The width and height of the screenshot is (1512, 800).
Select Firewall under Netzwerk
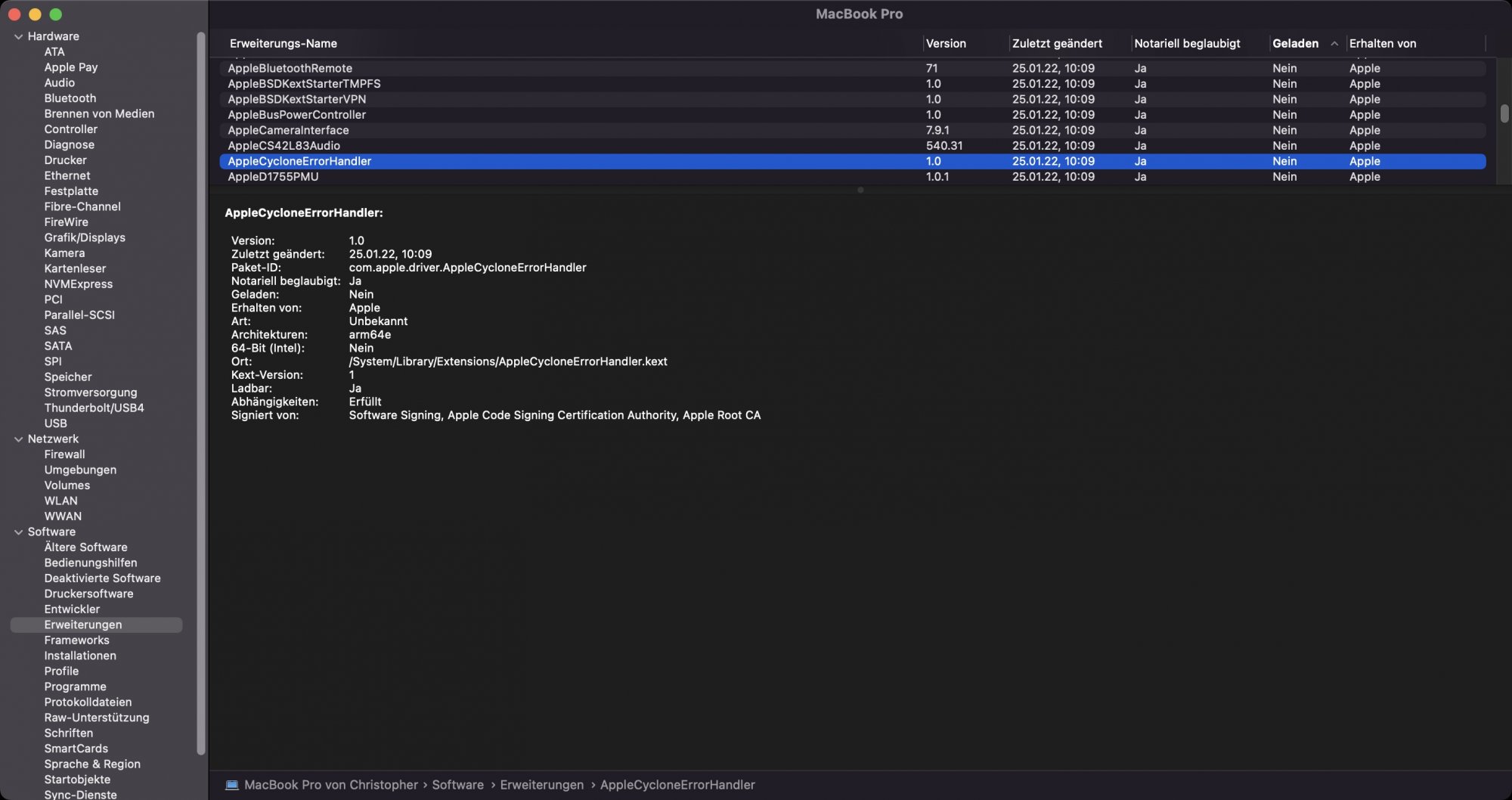tap(64, 454)
